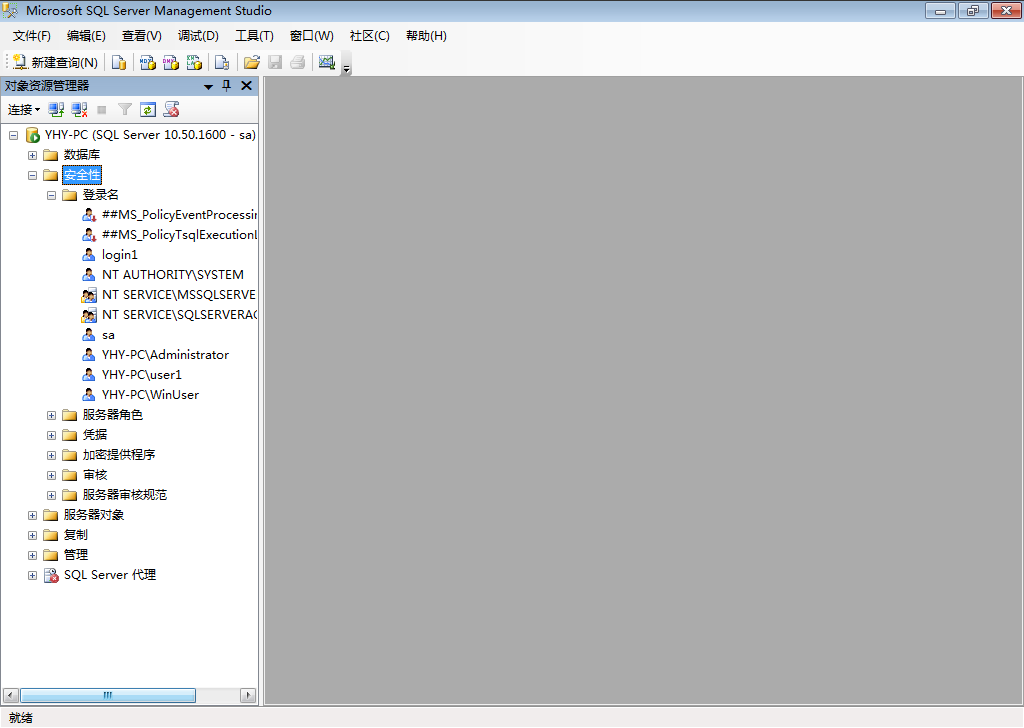Expand the 复制 folder
The height and width of the screenshot is (728, 1024).
(x=32, y=535)
